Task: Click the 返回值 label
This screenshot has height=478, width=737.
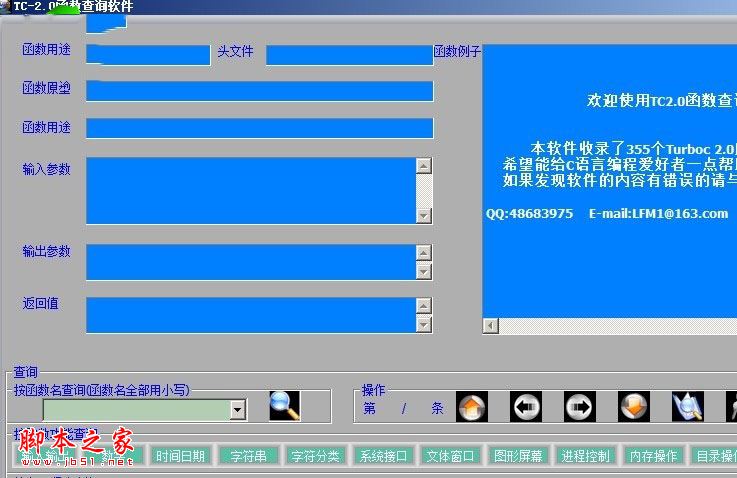Action: (x=40, y=304)
